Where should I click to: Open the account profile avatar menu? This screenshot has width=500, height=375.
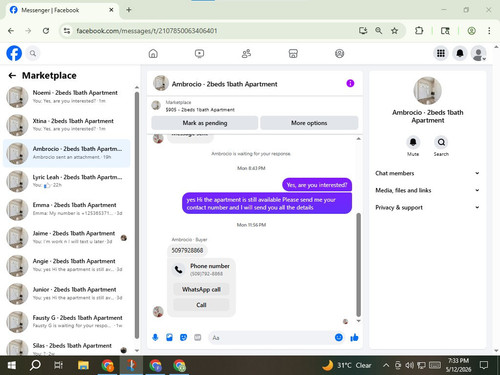coord(479,53)
